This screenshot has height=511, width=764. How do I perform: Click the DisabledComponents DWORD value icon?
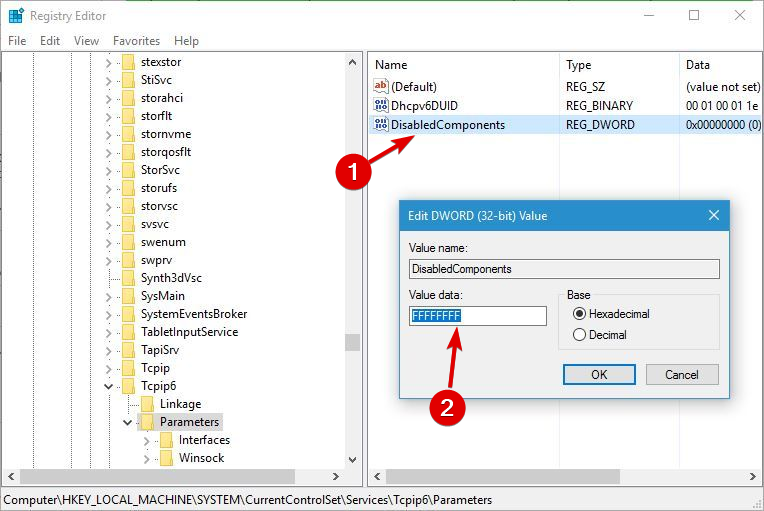click(x=381, y=124)
